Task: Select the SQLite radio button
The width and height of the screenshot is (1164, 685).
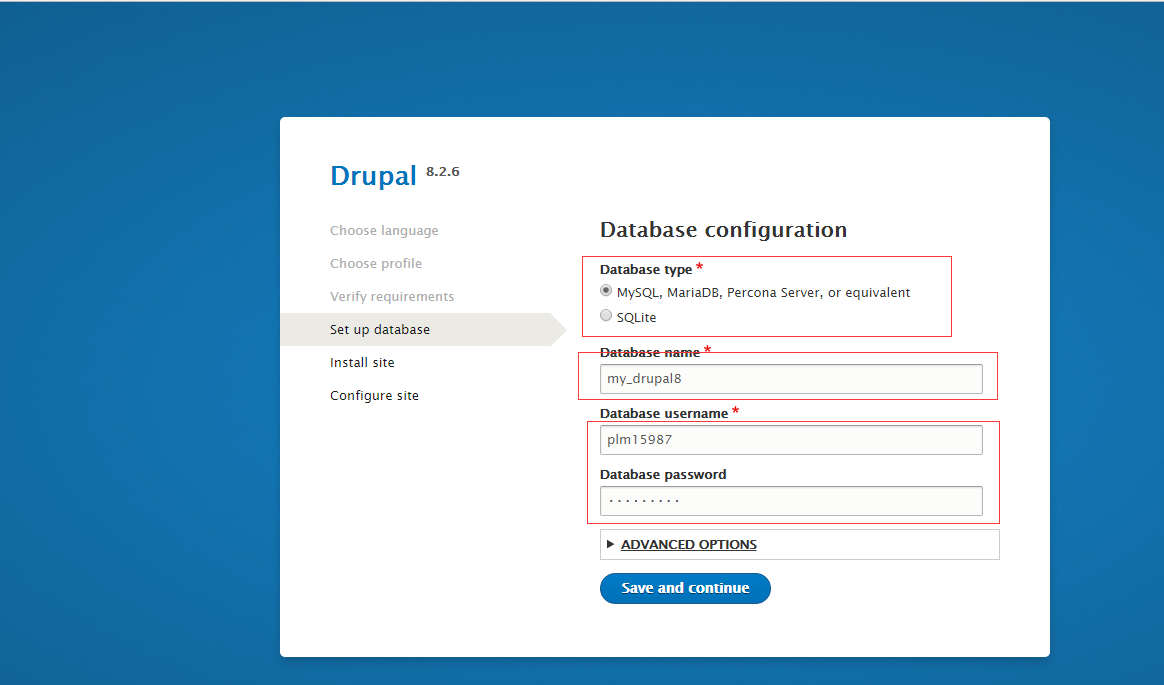Action: (x=606, y=316)
